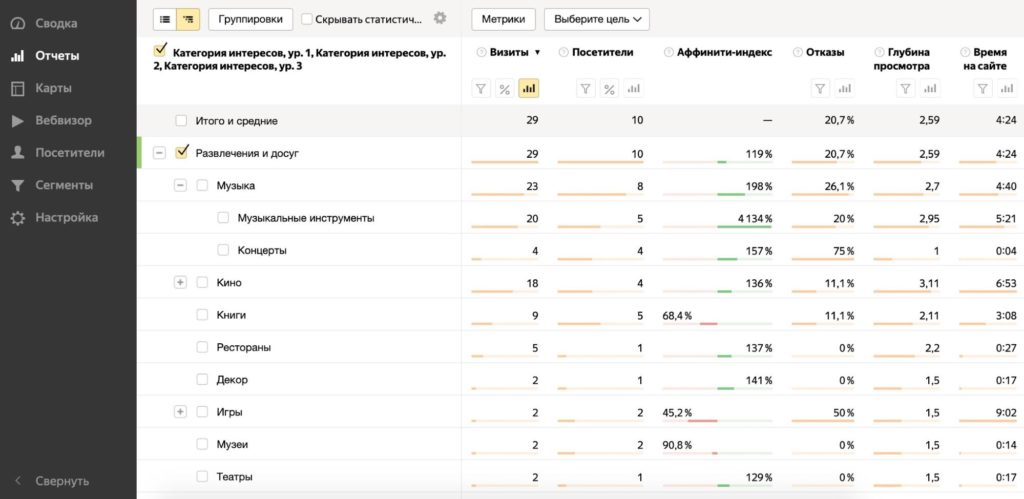Open Выберите цель dropdown
This screenshot has height=499, width=1024.
[x=596, y=19]
